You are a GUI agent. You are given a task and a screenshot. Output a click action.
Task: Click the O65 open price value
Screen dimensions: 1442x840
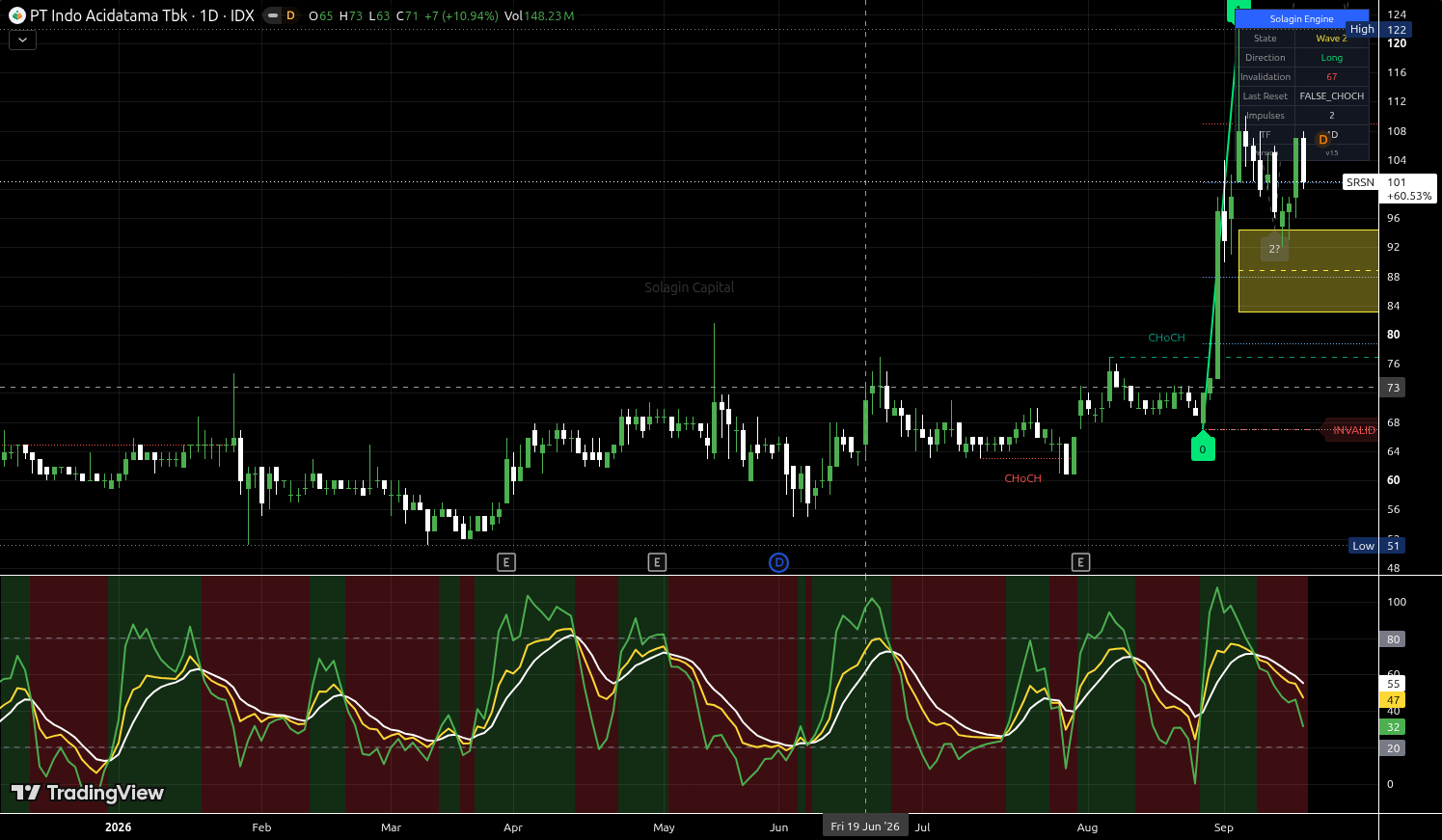(320, 15)
